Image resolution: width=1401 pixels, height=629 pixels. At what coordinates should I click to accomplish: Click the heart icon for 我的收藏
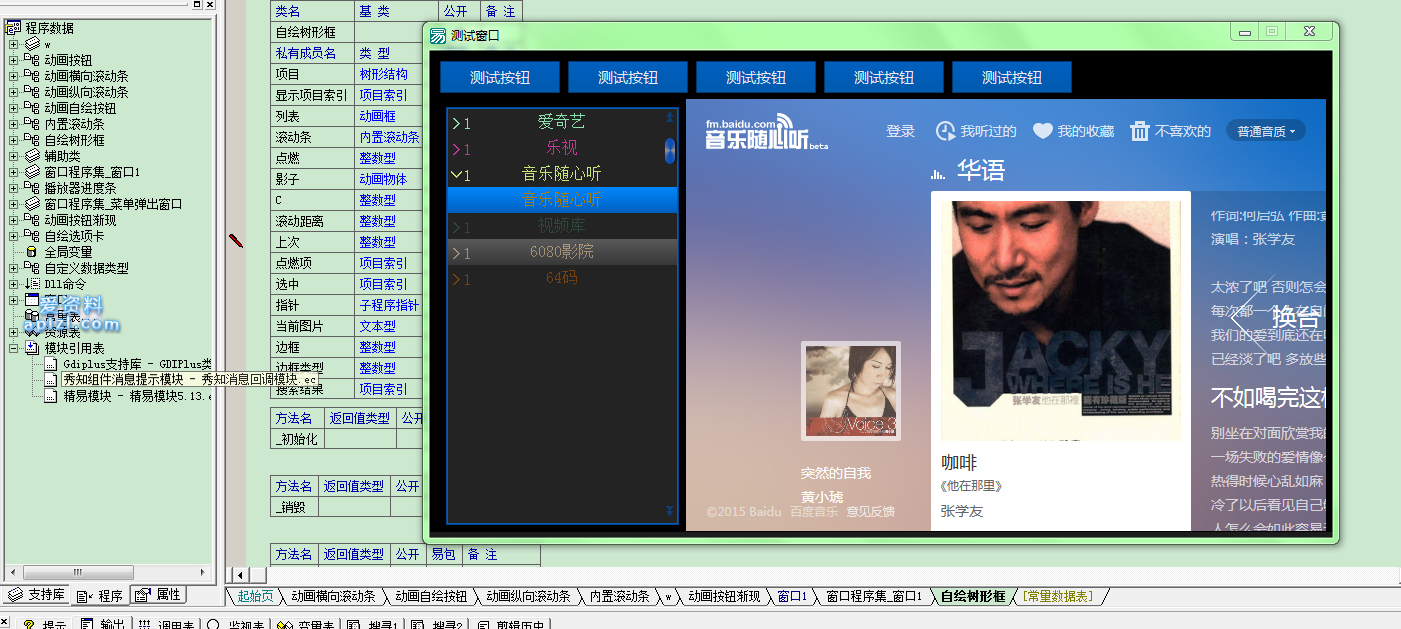pyautogui.click(x=1043, y=131)
